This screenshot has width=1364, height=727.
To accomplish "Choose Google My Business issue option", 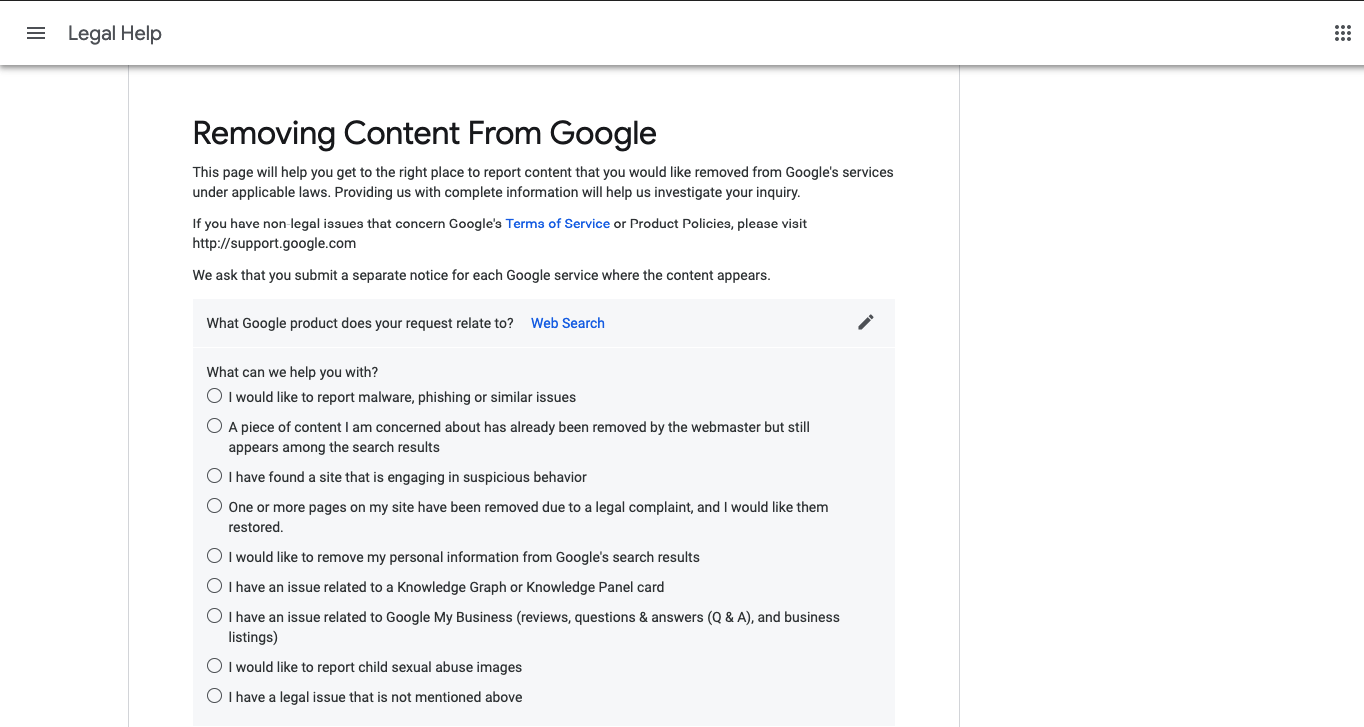I will pyautogui.click(x=214, y=616).
